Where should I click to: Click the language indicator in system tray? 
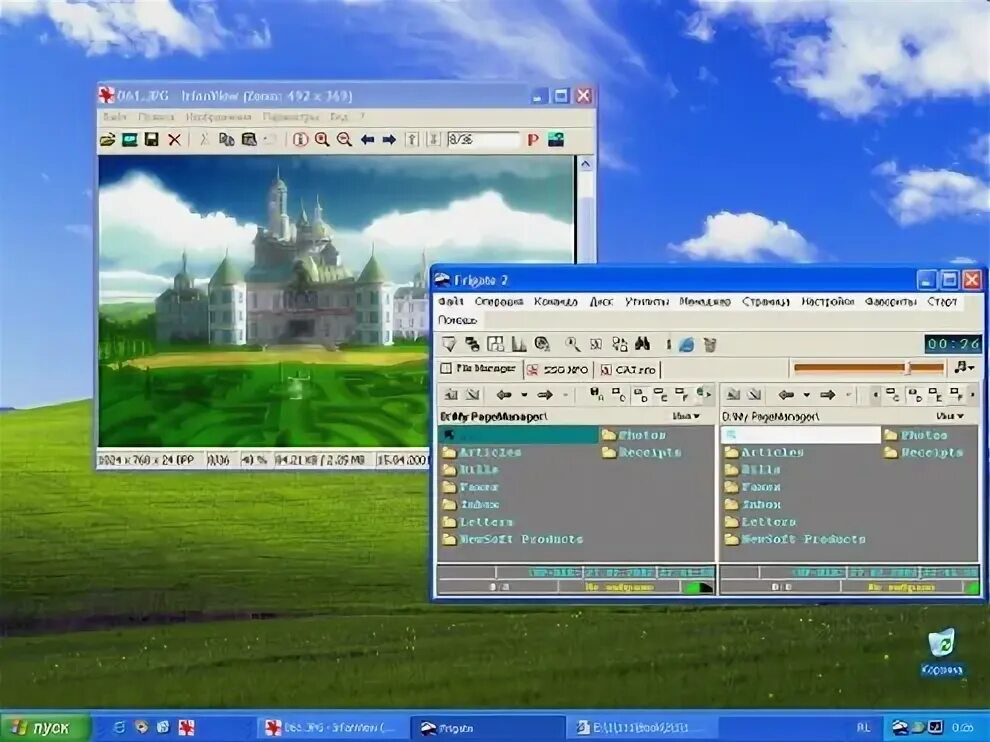864,728
